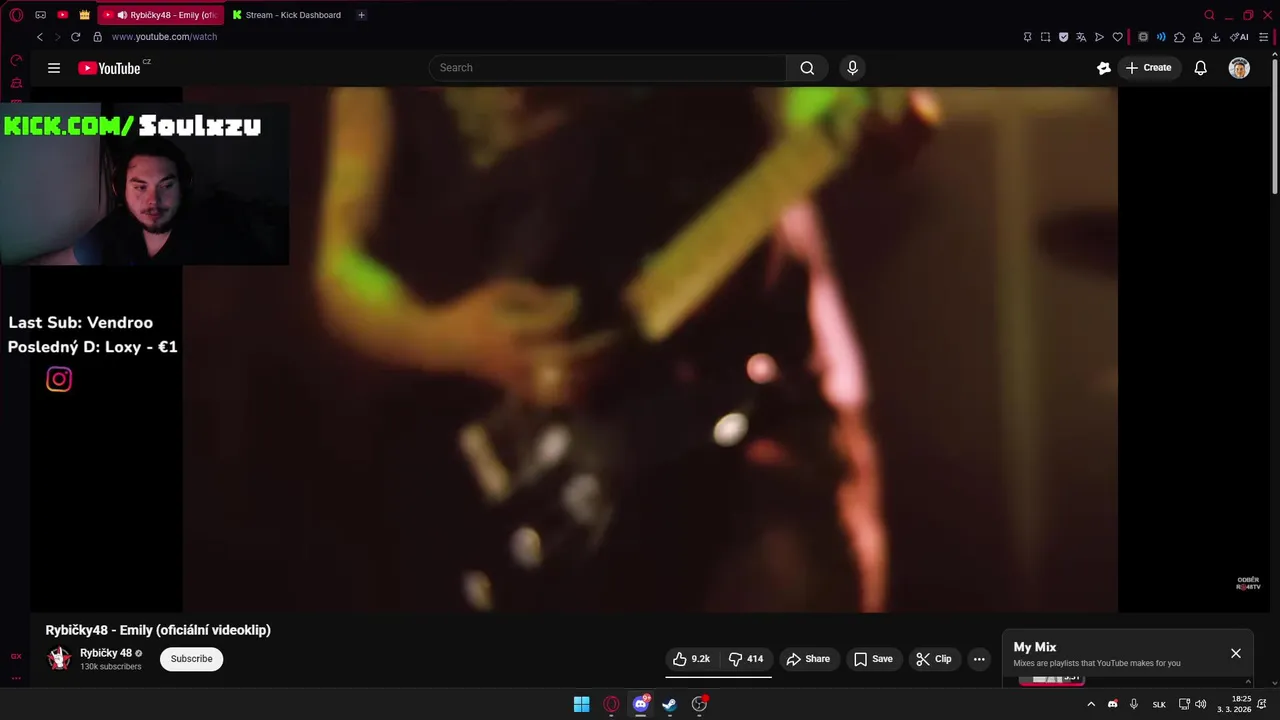Open the browser tab search magnifier
Screen dimensions: 1280x720
pyautogui.click(x=1209, y=15)
